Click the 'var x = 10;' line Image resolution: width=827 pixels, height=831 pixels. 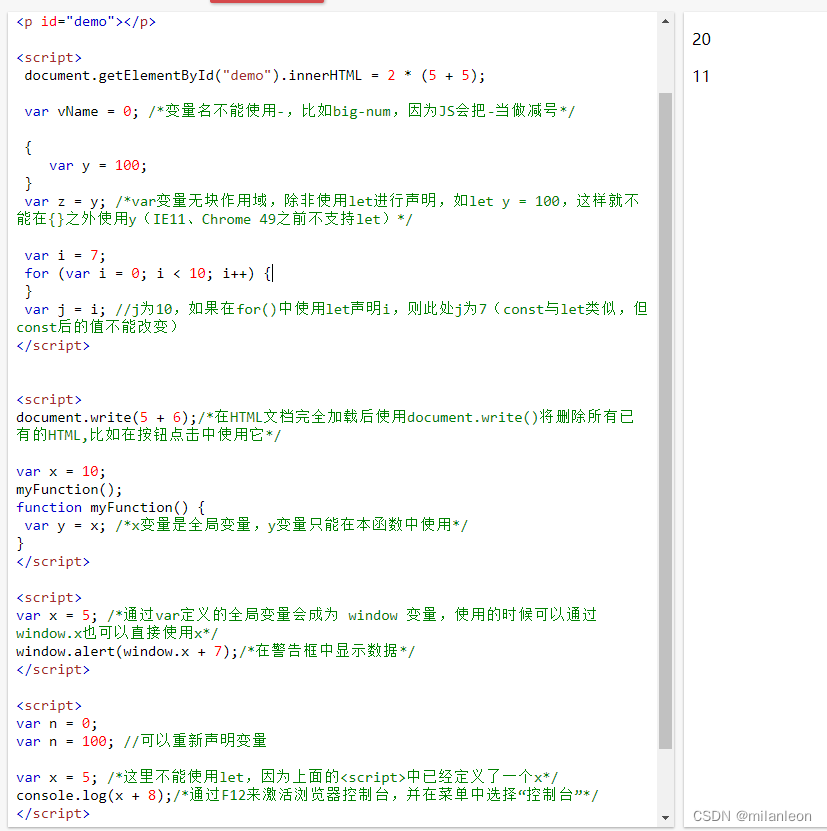(61, 472)
